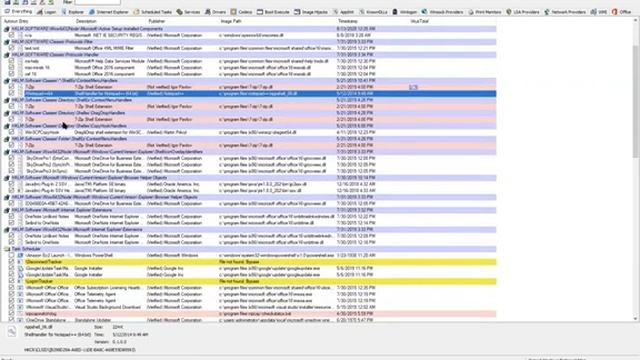
Task: Click the Print Monitors tab printer icon
Action: 471,12
